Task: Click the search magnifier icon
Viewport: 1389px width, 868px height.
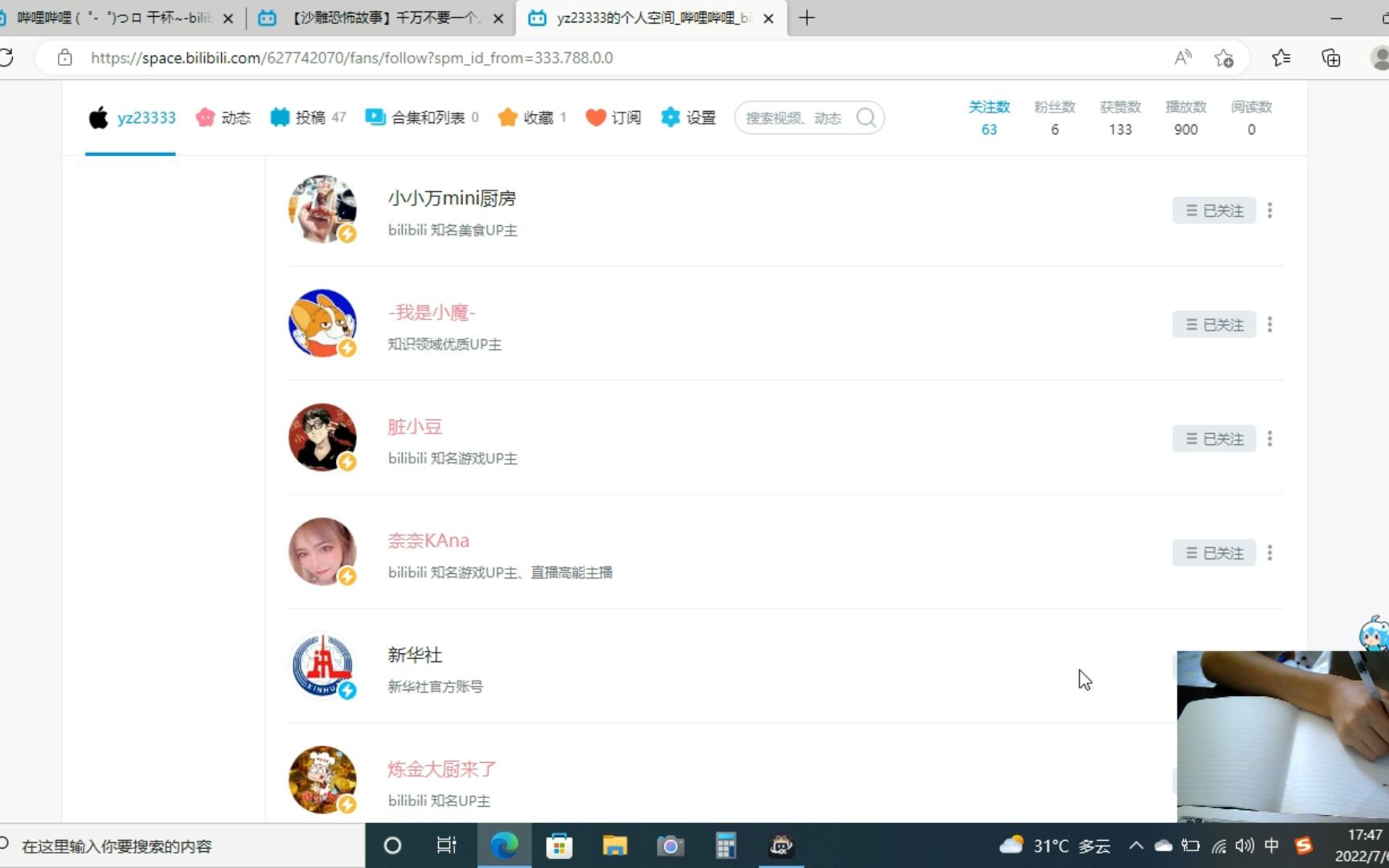Action: 866,118
